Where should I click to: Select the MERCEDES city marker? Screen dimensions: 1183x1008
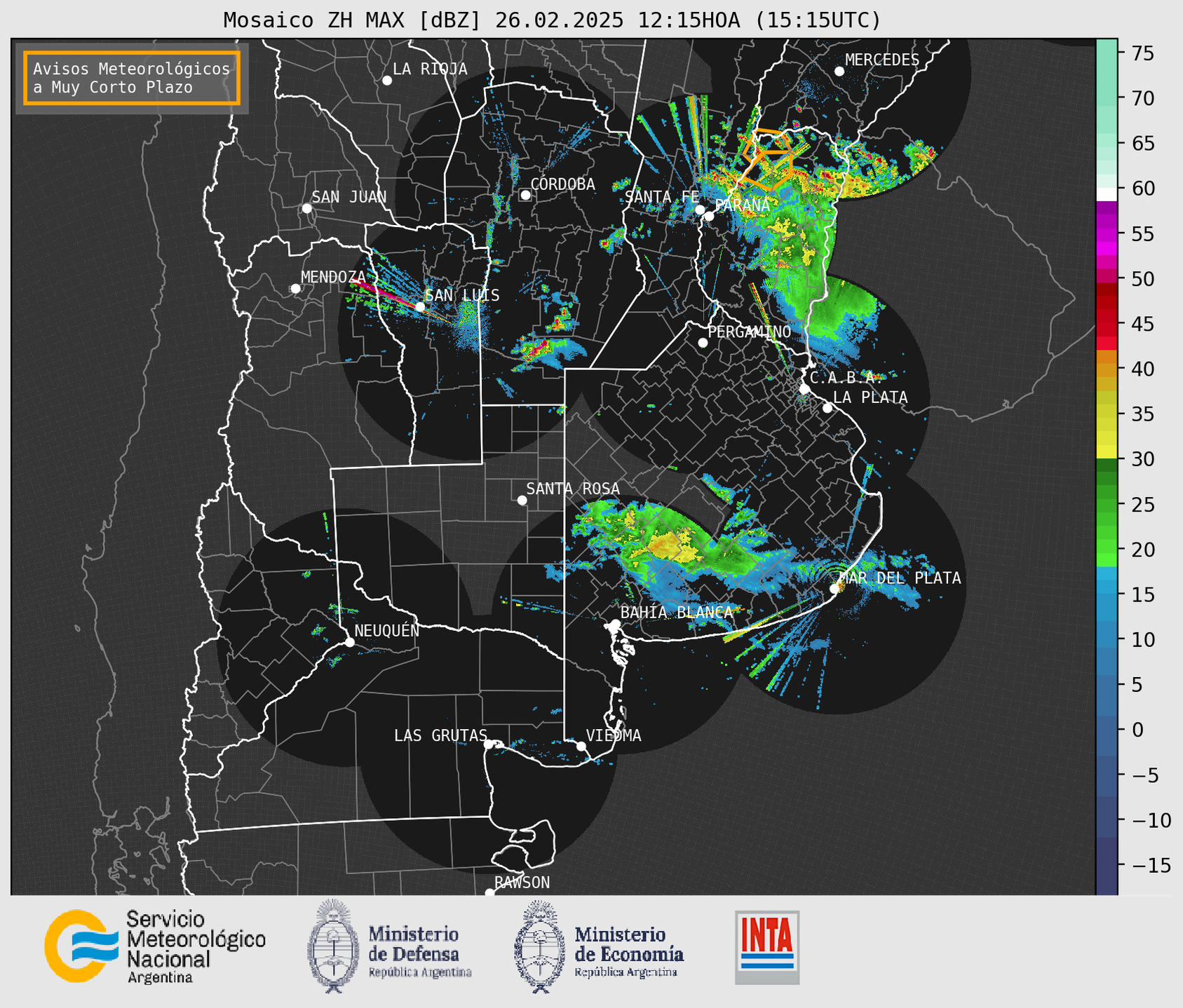[x=839, y=71]
